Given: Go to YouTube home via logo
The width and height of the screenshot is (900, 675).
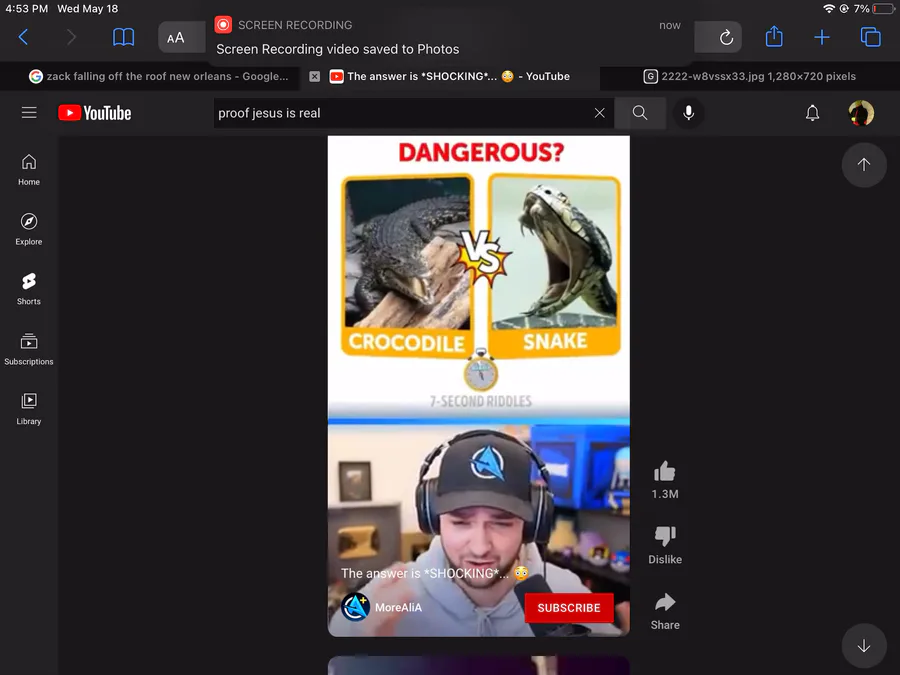Looking at the screenshot, I should [x=95, y=113].
